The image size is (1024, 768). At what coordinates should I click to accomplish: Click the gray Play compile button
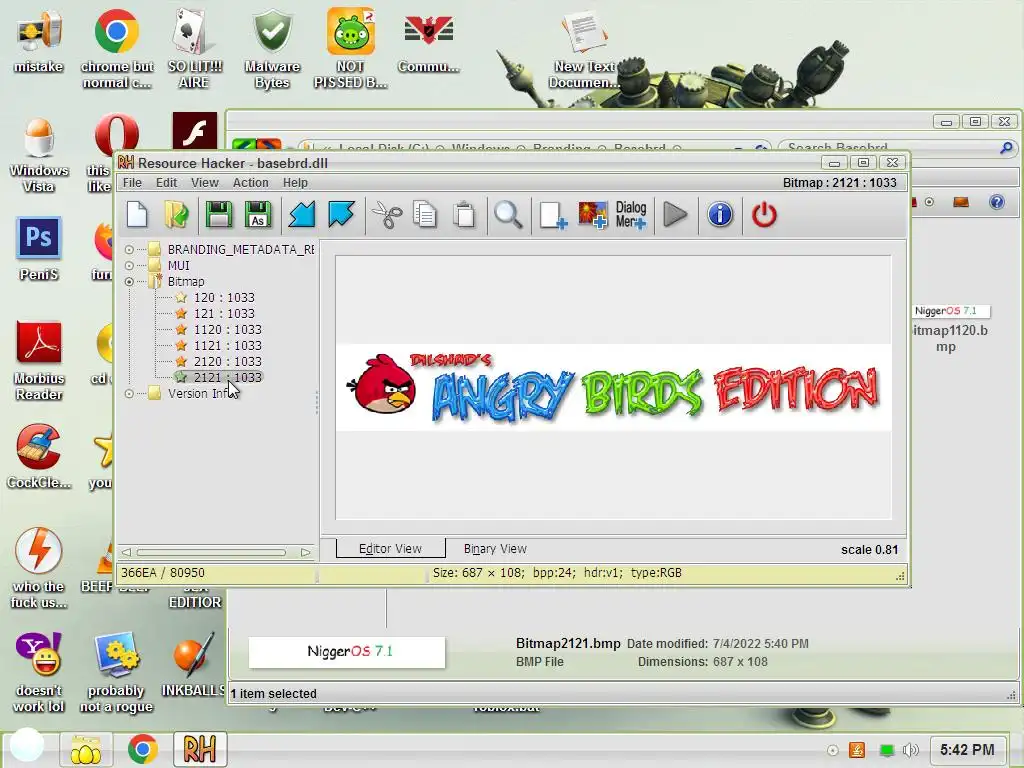click(675, 215)
